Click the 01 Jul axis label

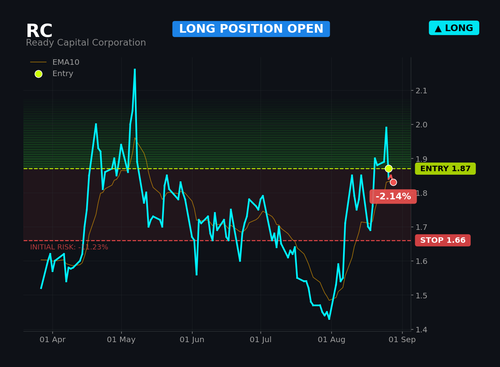pyautogui.click(x=261, y=340)
